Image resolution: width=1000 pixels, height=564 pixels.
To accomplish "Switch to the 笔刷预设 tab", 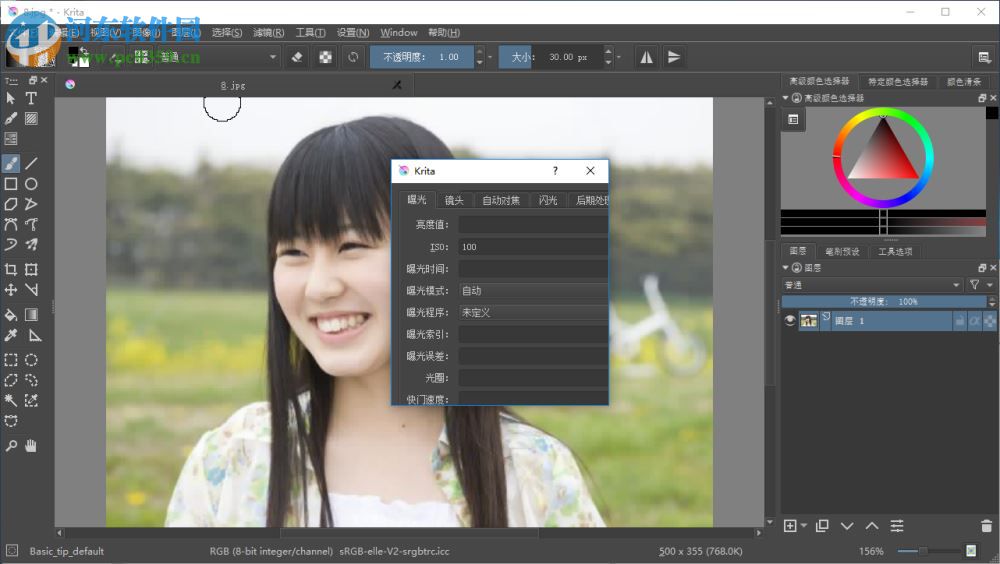I will [x=842, y=251].
